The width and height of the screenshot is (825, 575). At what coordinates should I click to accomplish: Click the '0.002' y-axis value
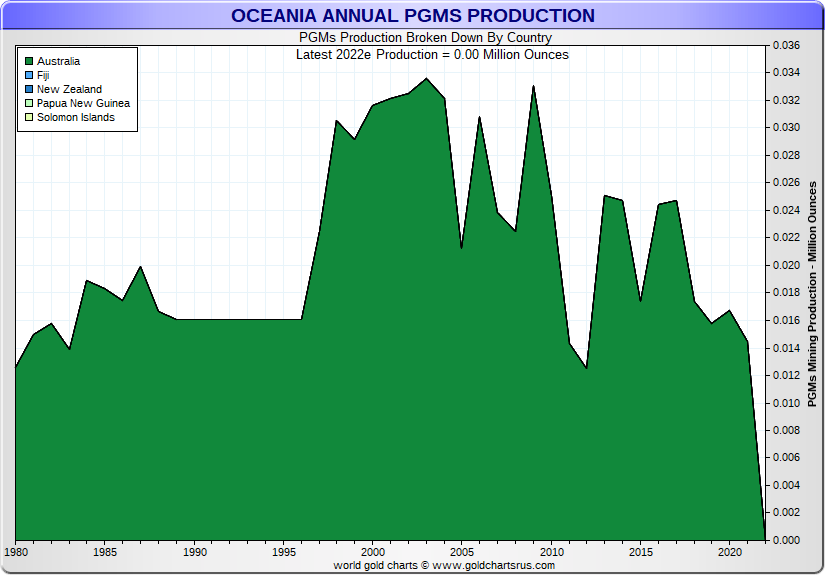pyautogui.click(x=786, y=512)
